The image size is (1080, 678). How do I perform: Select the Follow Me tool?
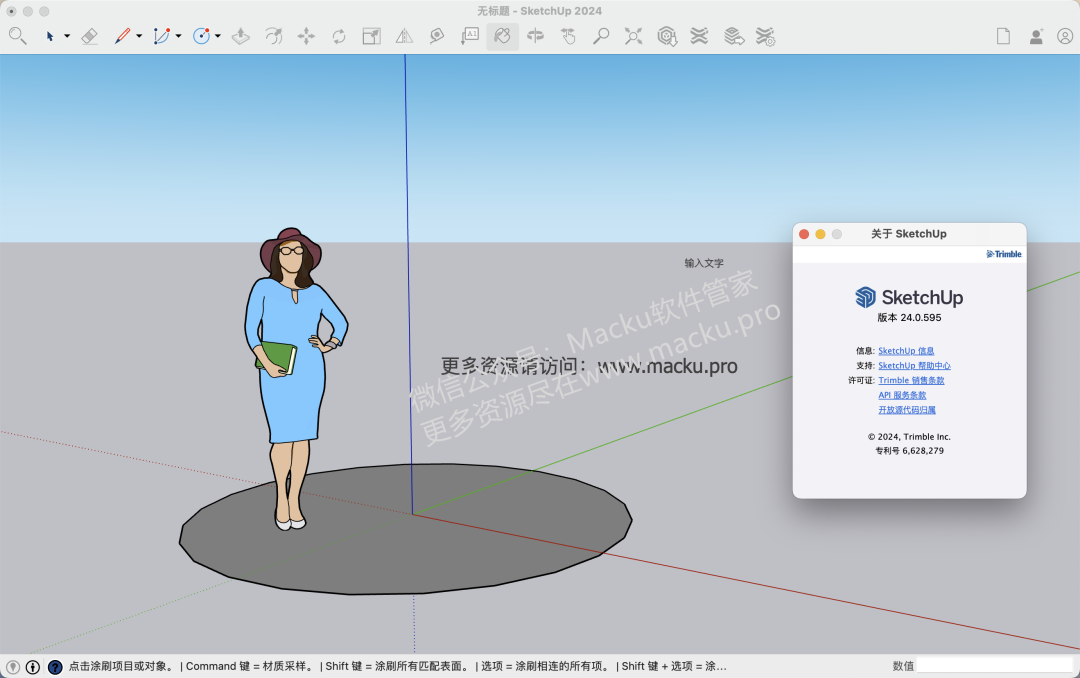[x=273, y=36]
